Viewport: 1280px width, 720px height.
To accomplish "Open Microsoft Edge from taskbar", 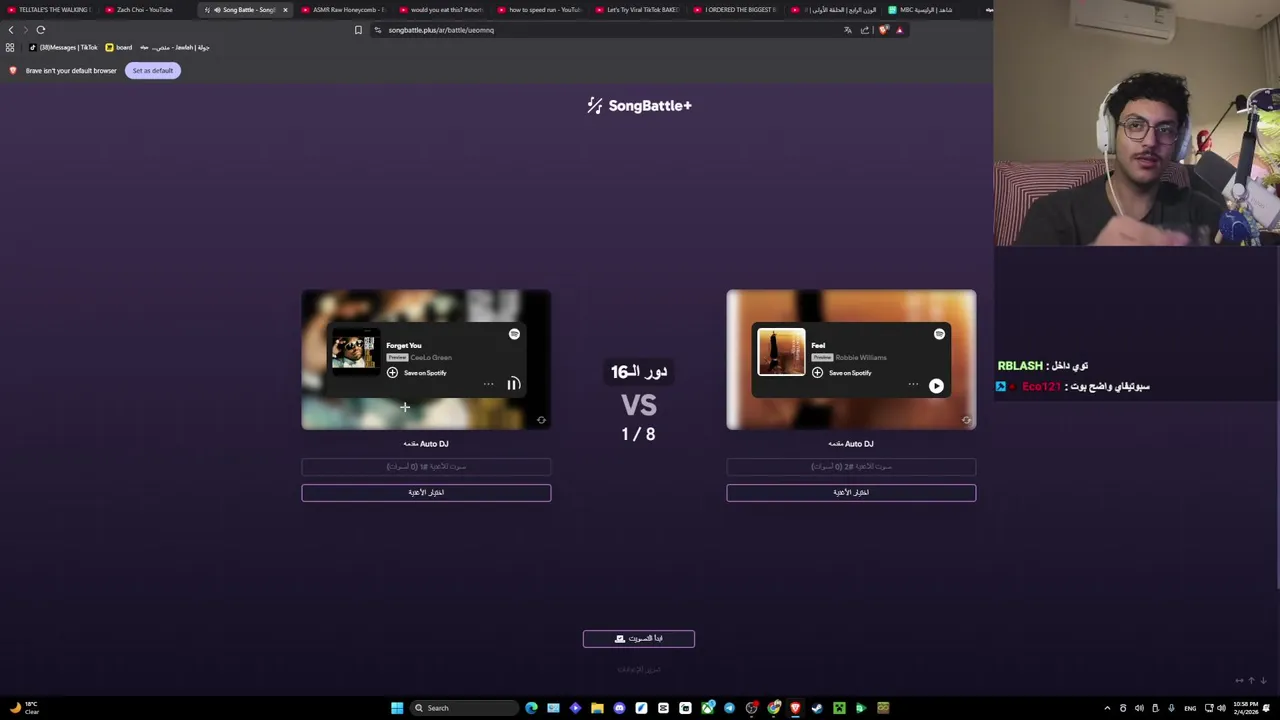I will click(531, 708).
